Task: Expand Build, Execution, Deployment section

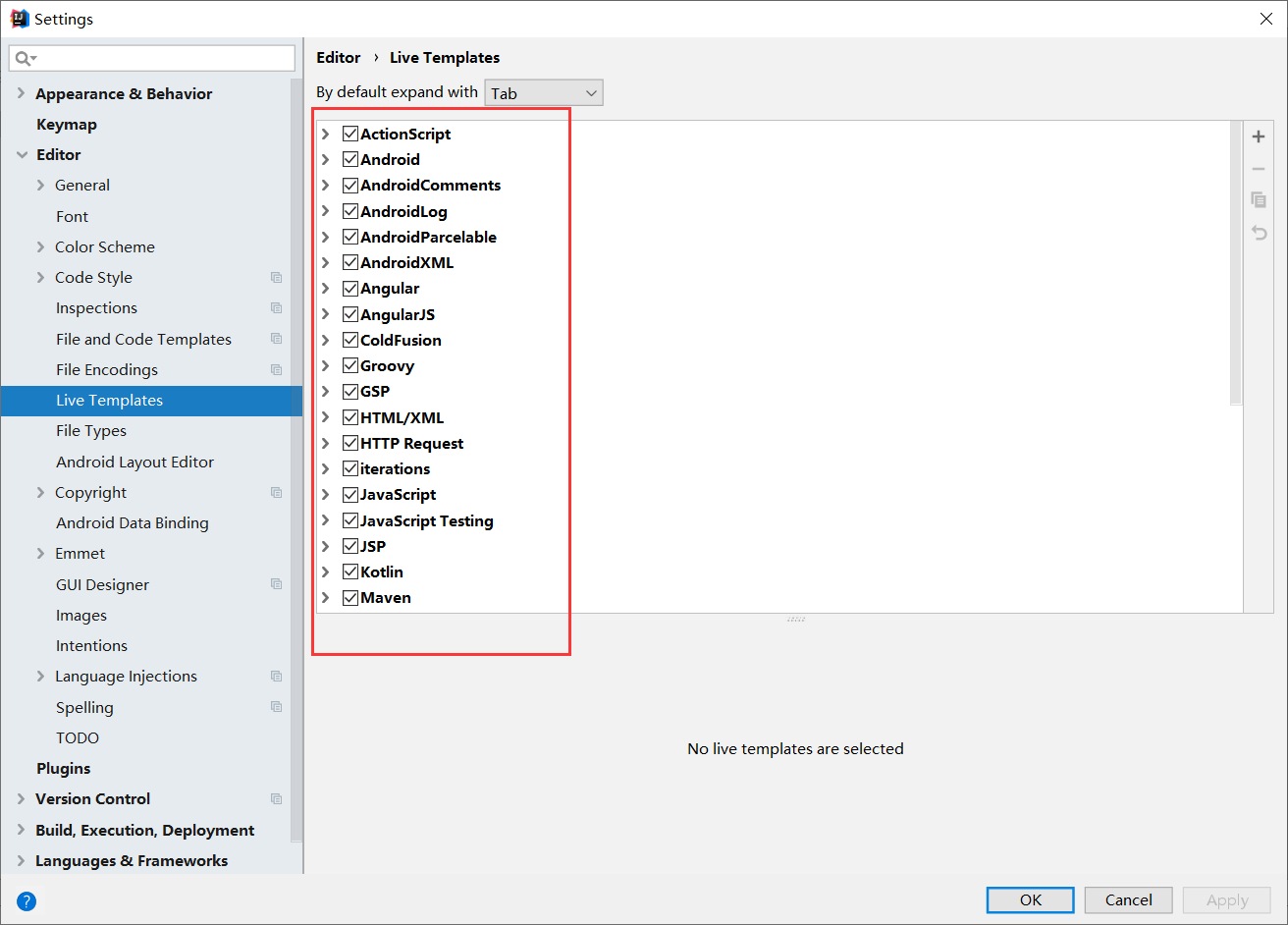Action: (x=22, y=830)
